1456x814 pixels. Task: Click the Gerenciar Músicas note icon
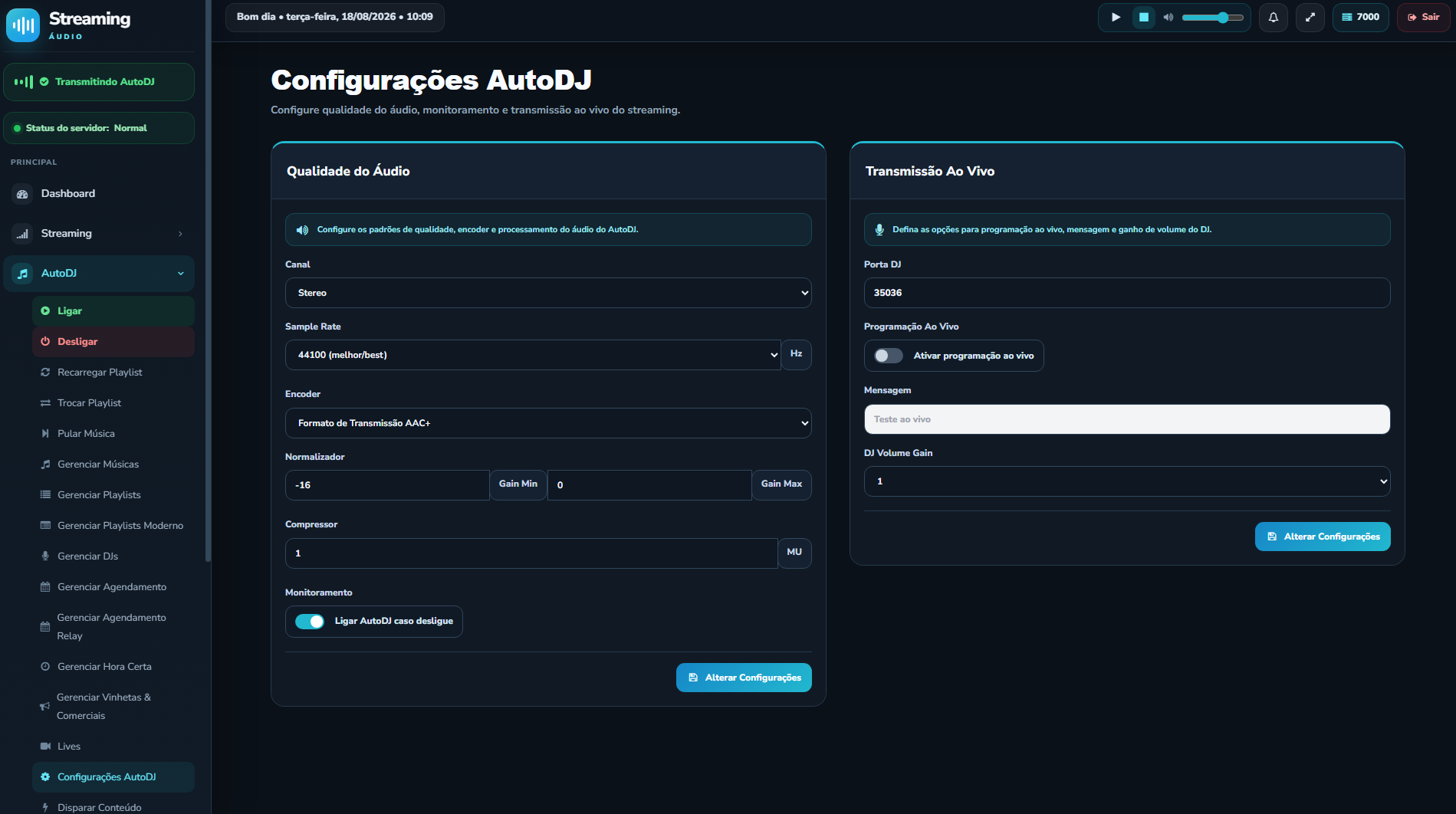tap(45, 464)
